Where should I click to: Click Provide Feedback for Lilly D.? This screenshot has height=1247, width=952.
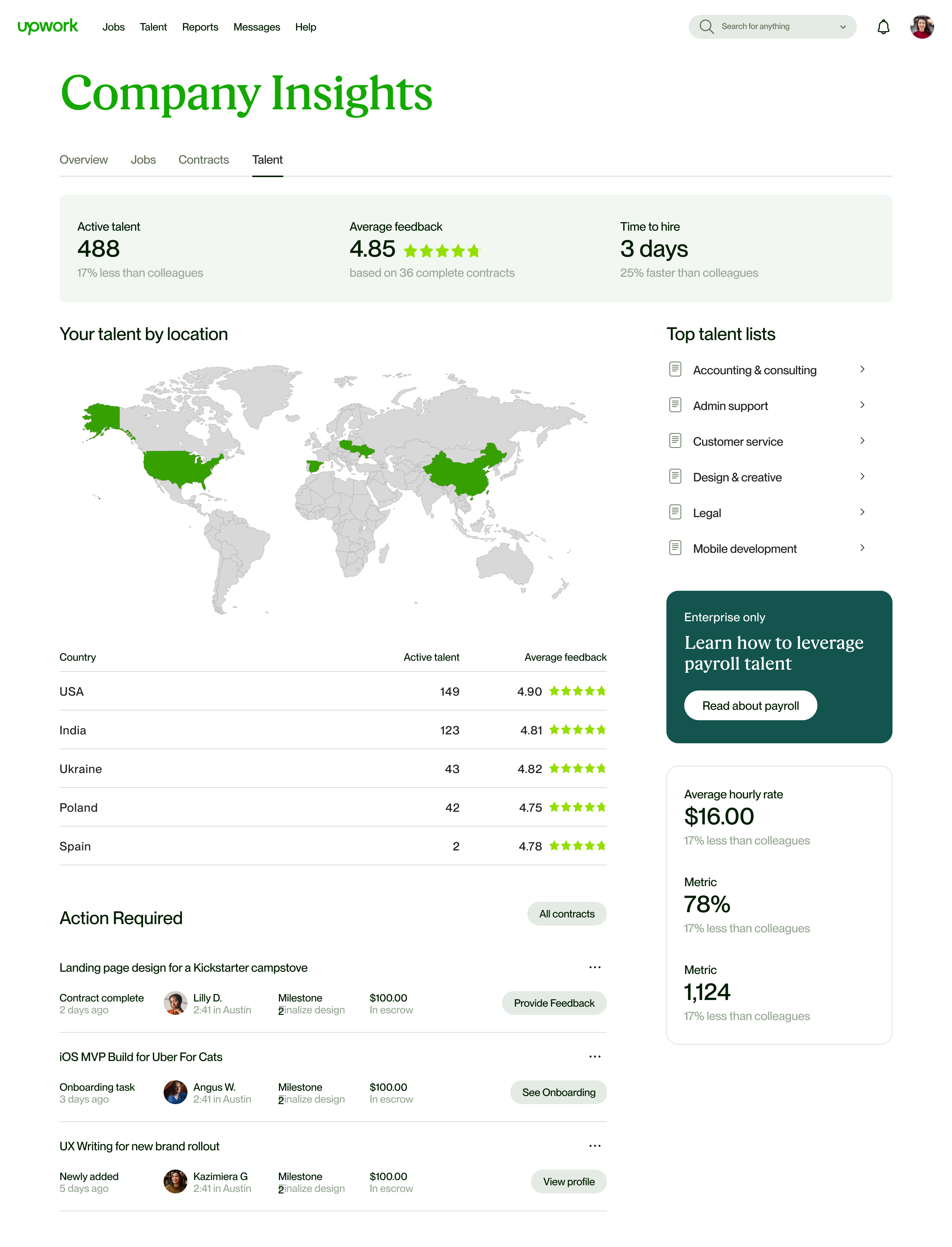554,1003
